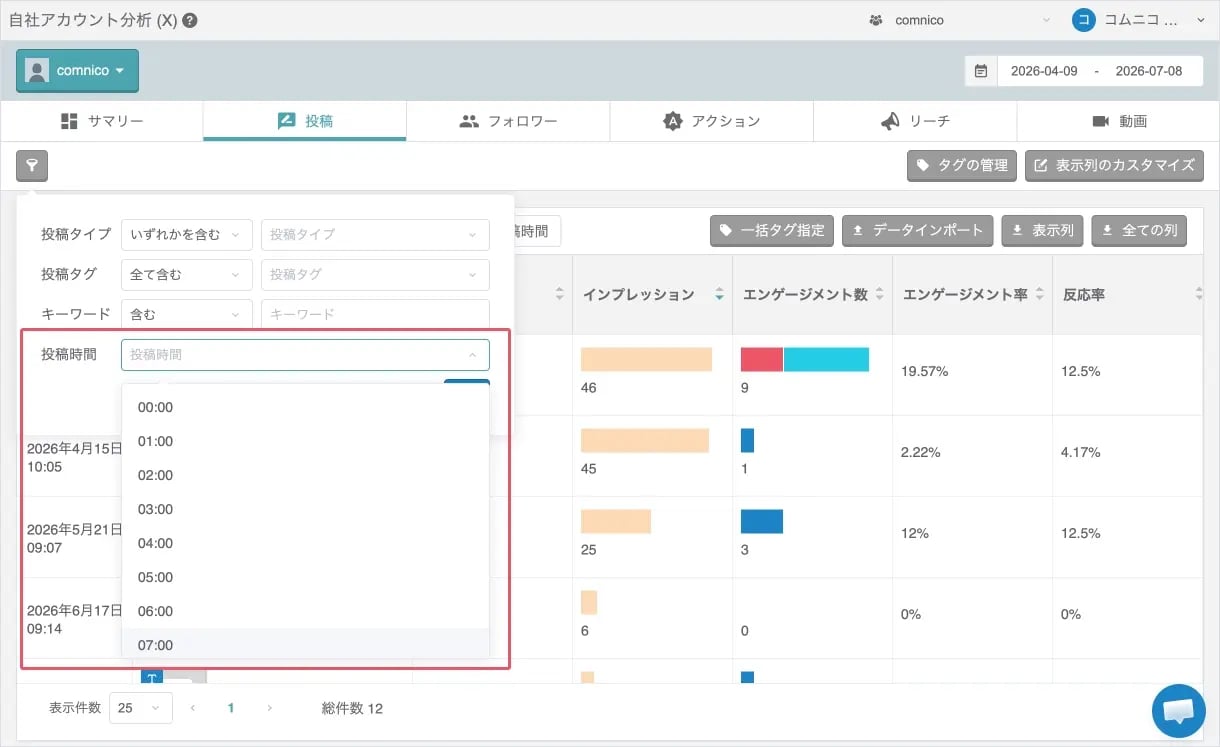This screenshot has width=1220, height=747.
Task: Click タグの管理 button
Action: [x=962, y=166]
